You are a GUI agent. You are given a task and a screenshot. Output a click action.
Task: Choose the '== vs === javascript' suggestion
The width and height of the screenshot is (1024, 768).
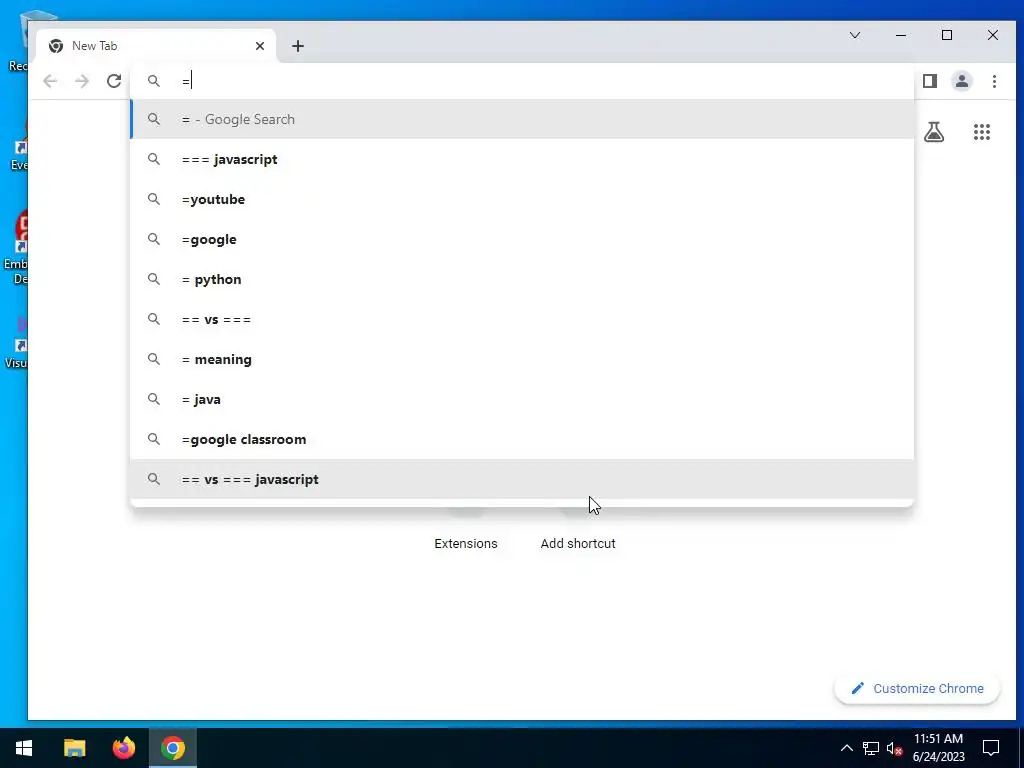tap(522, 479)
